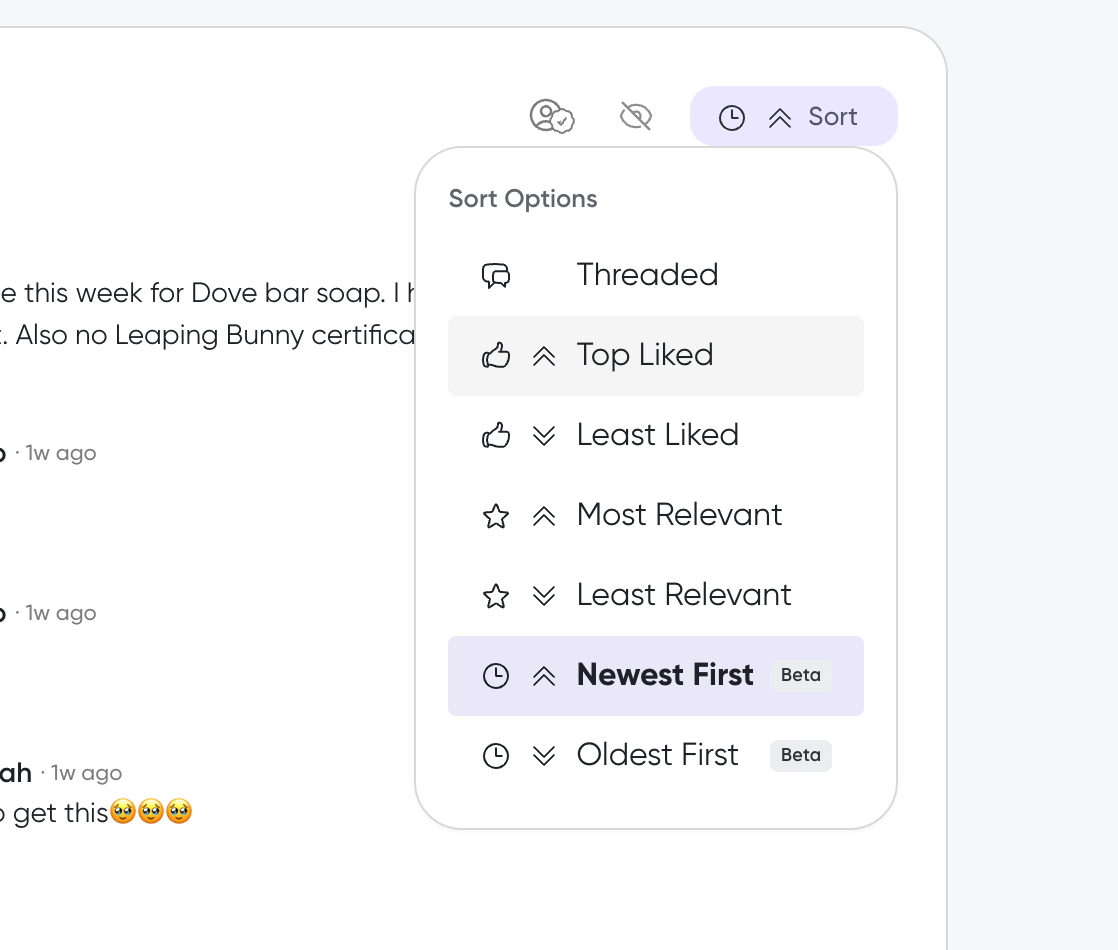Click clock icon beside Oldest First

pos(496,756)
